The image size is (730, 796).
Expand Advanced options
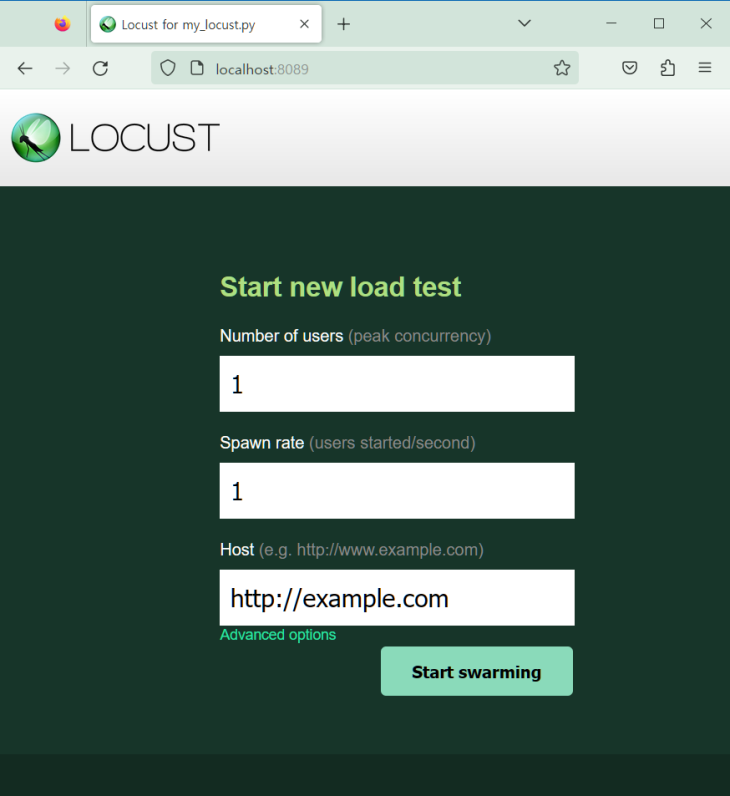[278, 635]
